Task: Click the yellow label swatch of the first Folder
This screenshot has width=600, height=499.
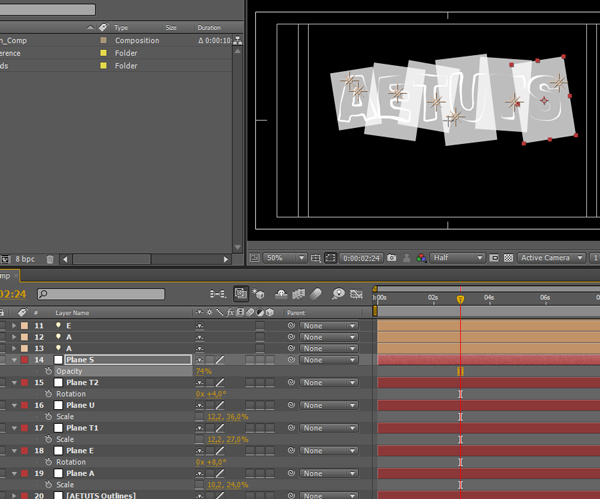Action: pyautogui.click(x=103, y=53)
